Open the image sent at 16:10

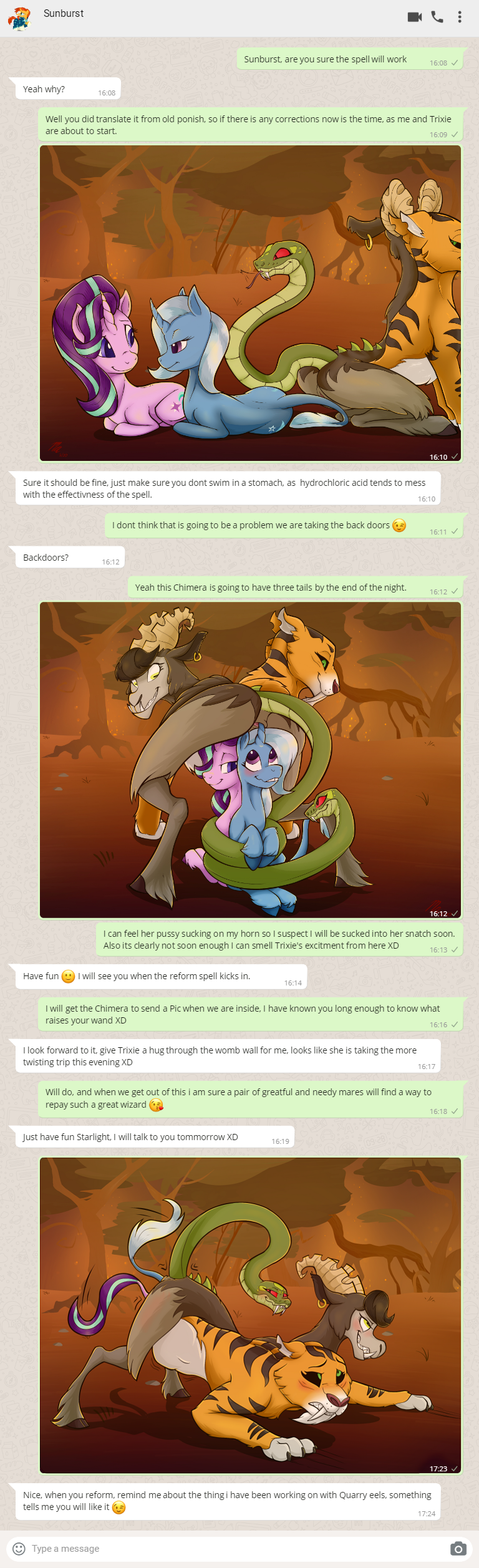(251, 303)
